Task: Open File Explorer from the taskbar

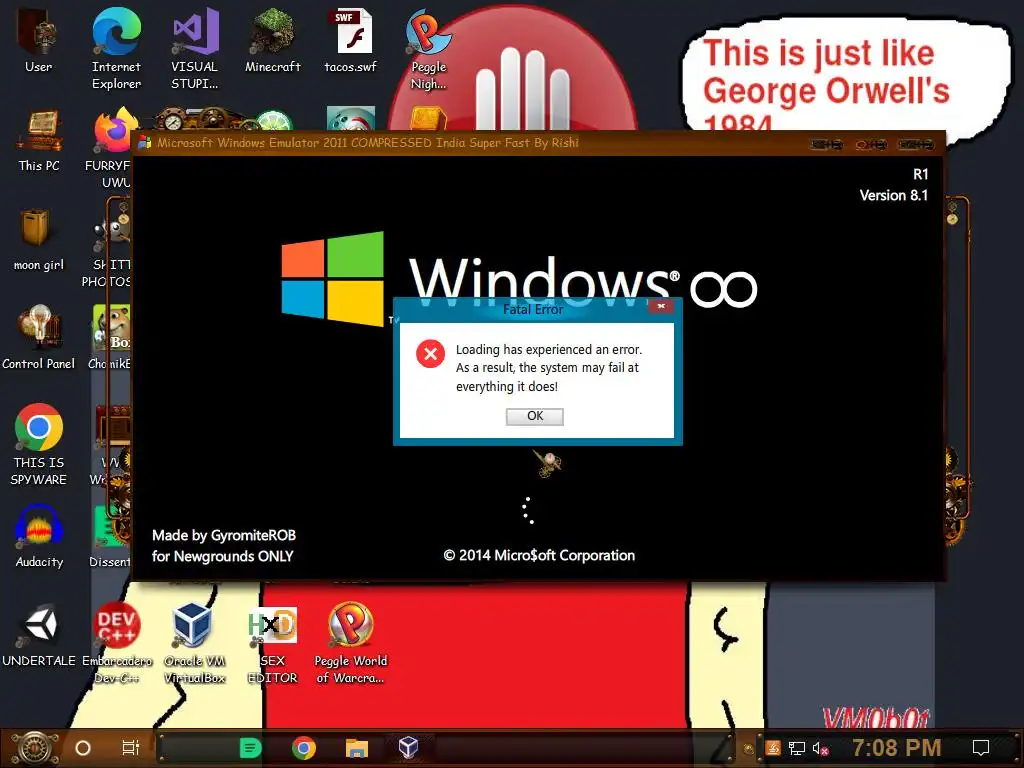Action: pyautogui.click(x=357, y=748)
